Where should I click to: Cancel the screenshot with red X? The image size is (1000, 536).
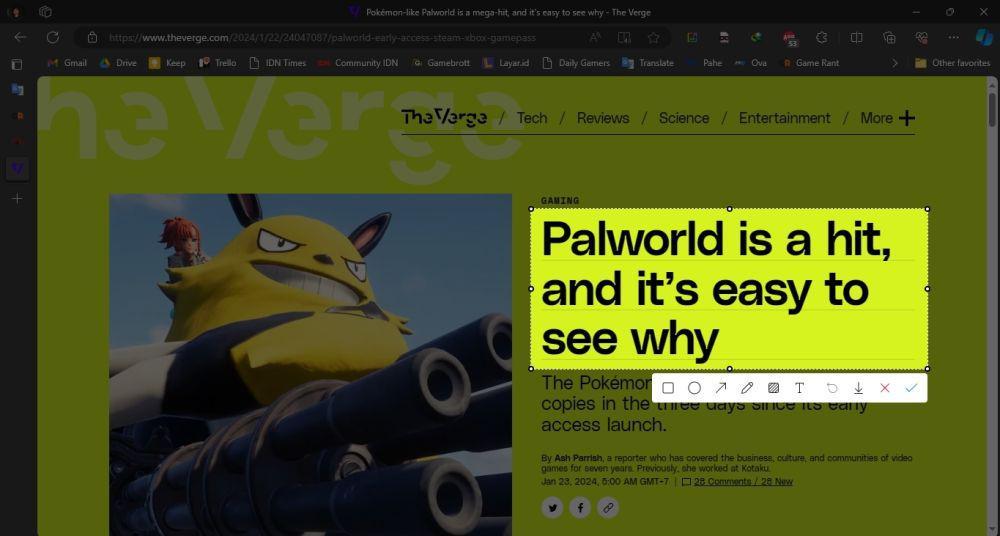point(885,388)
